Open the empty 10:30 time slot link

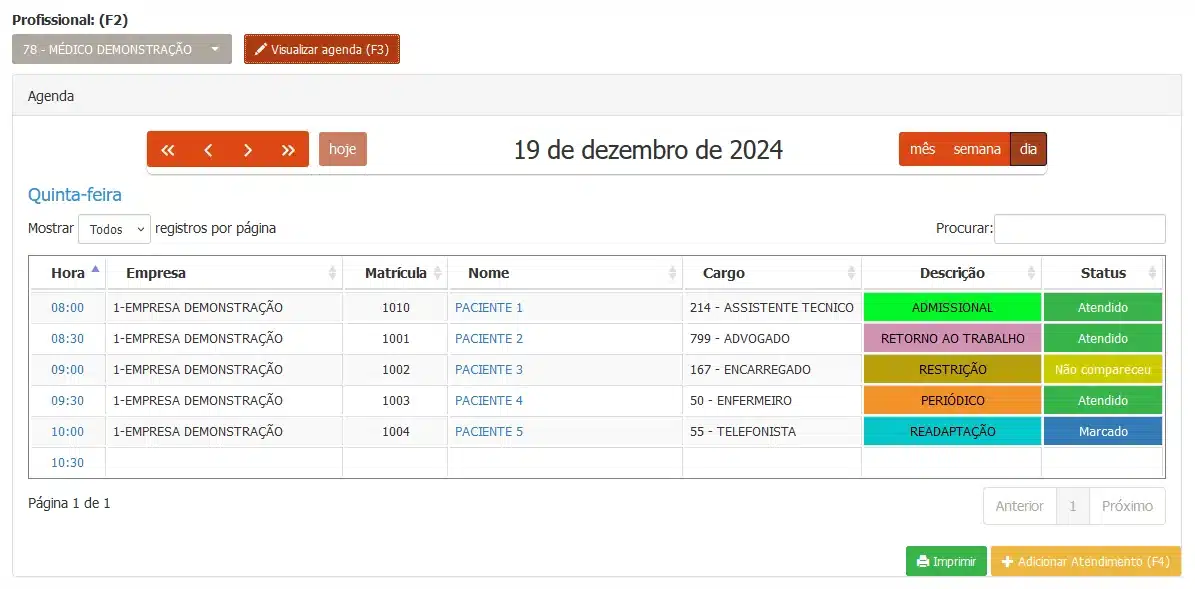pyautogui.click(x=68, y=463)
